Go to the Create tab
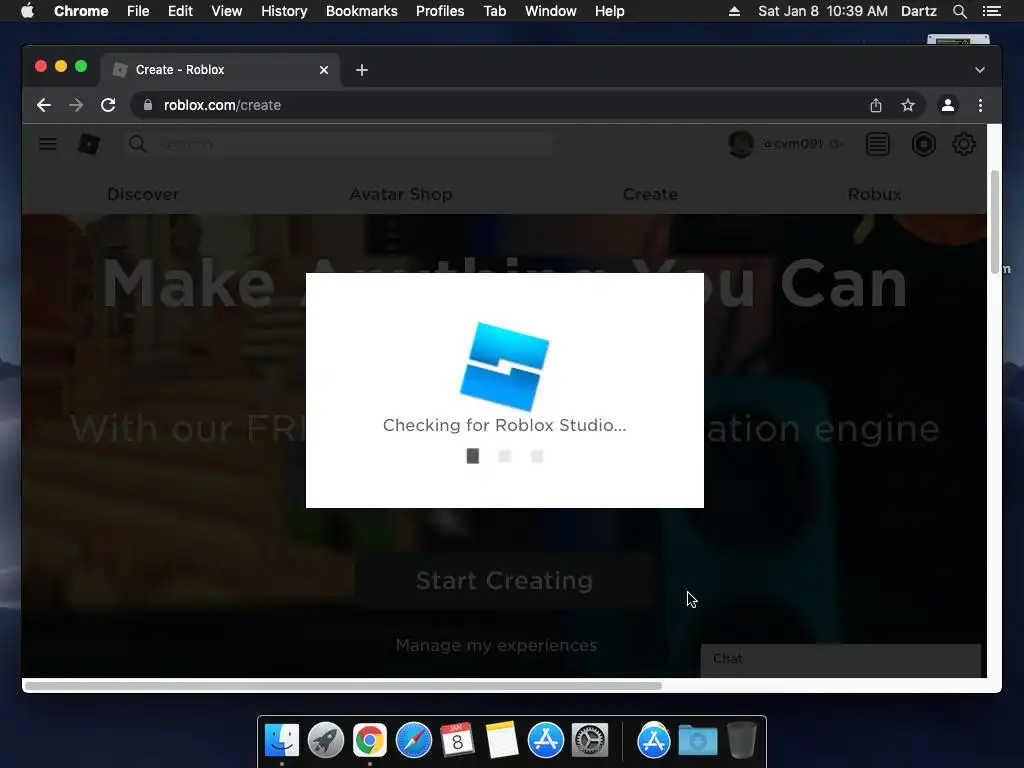Screen dimensions: 1024x768 click(650, 194)
